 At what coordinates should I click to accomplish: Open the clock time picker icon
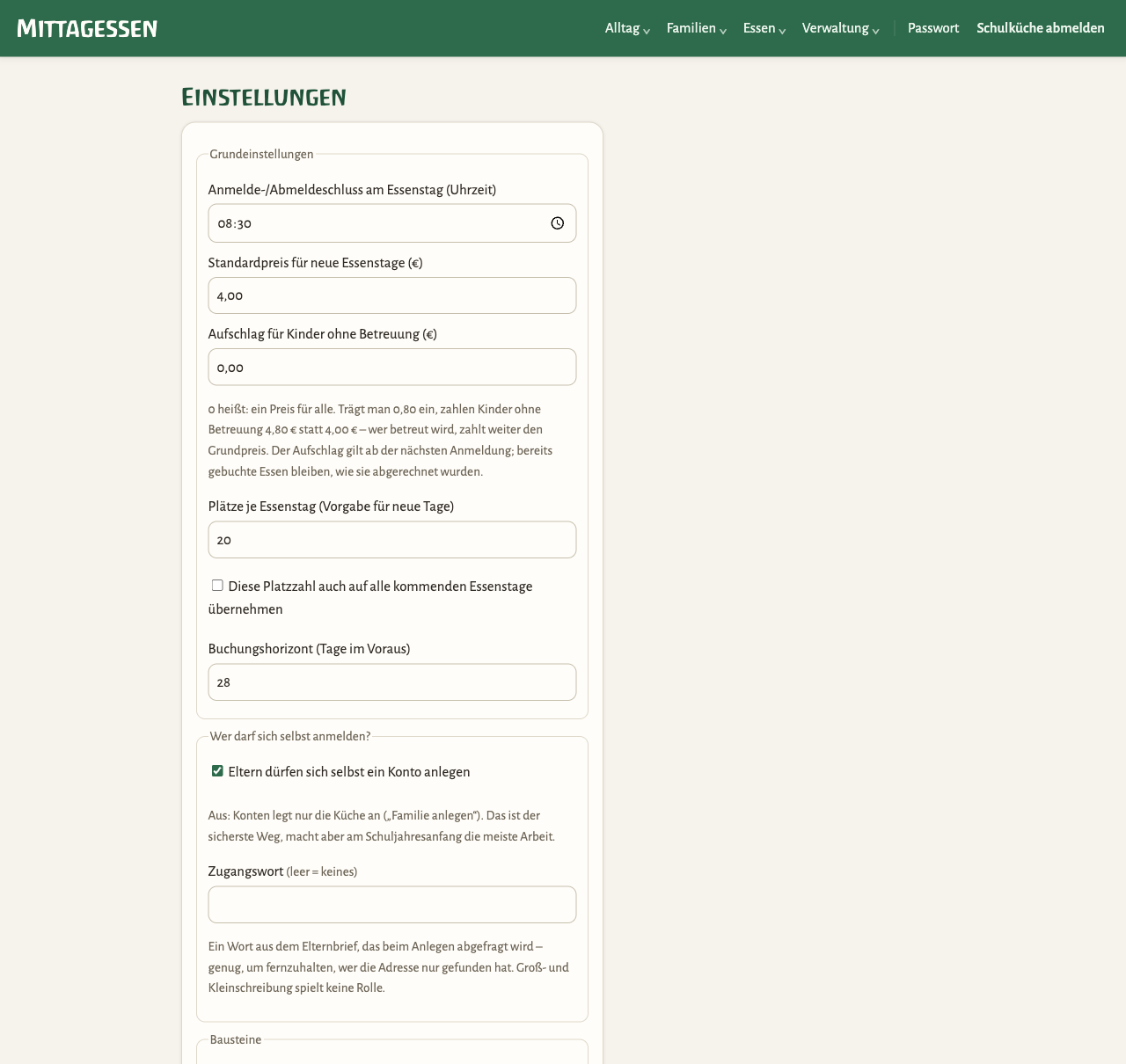[x=557, y=223]
